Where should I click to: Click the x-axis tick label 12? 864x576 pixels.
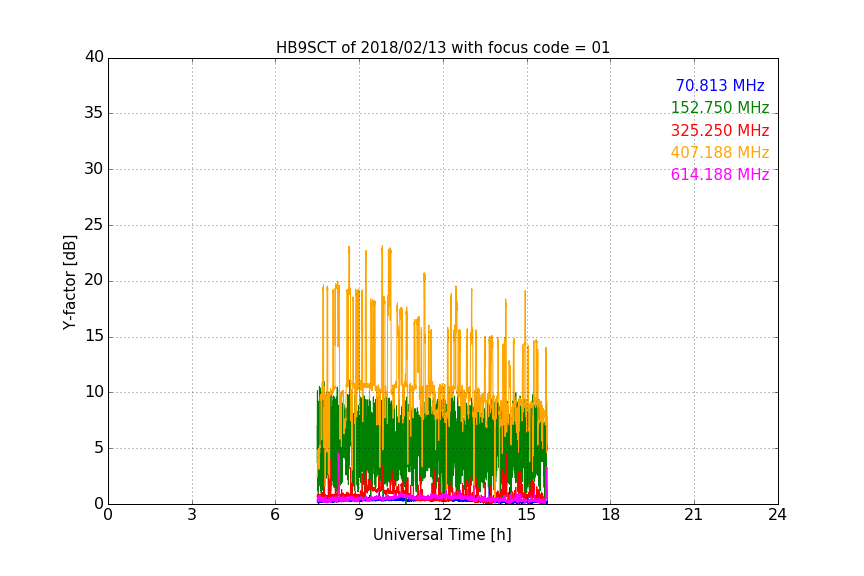tap(443, 515)
